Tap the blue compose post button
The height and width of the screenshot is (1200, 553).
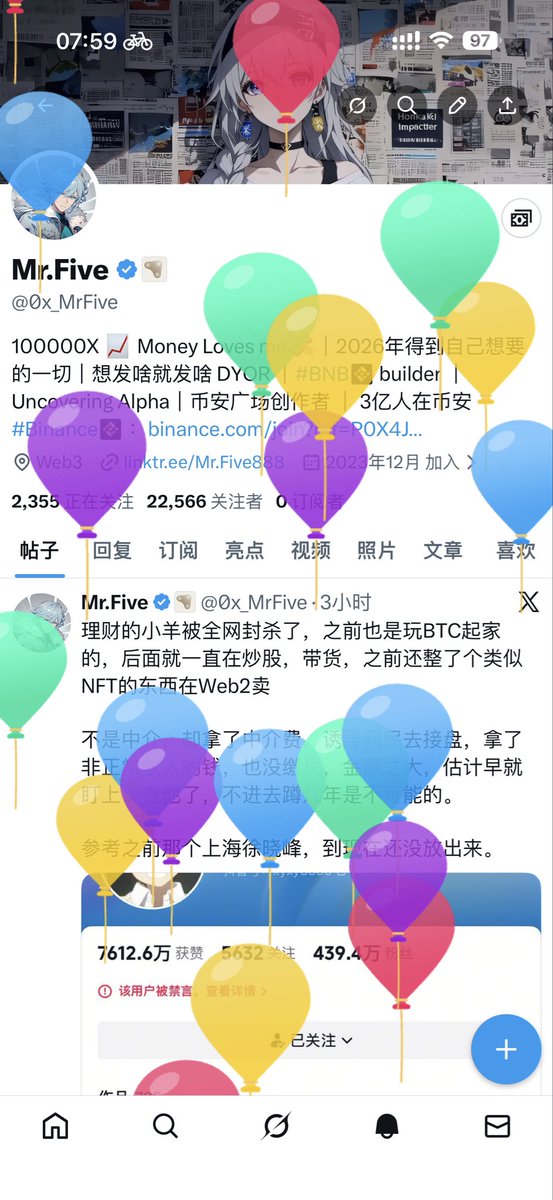click(506, 1049)
